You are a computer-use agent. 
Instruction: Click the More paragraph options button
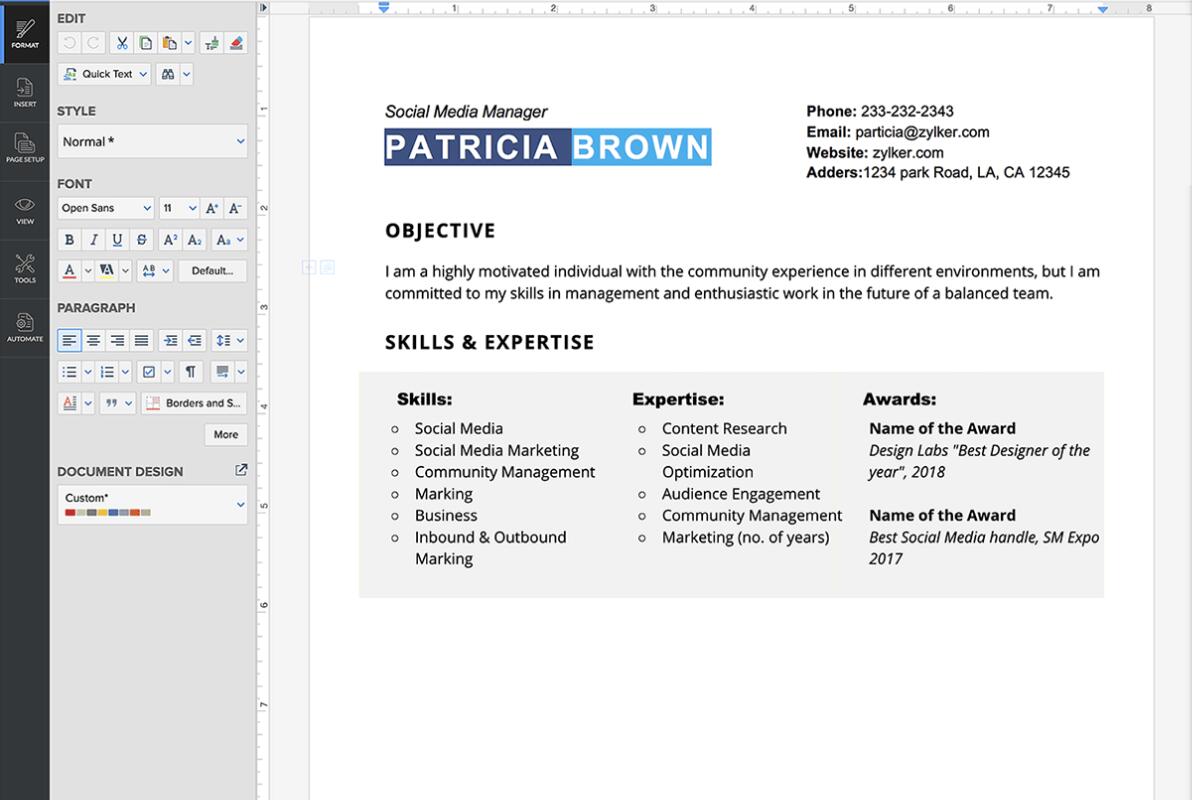tap(226, 434)
